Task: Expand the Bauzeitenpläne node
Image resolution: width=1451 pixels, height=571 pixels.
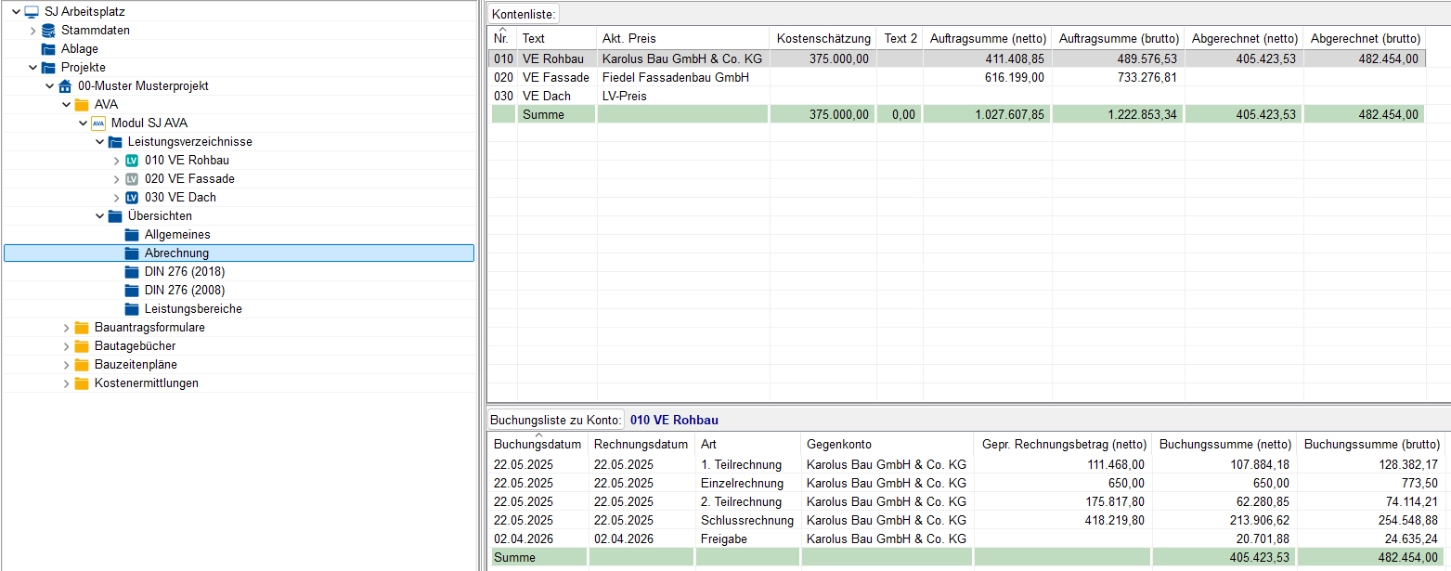Action: pos(66,365)
